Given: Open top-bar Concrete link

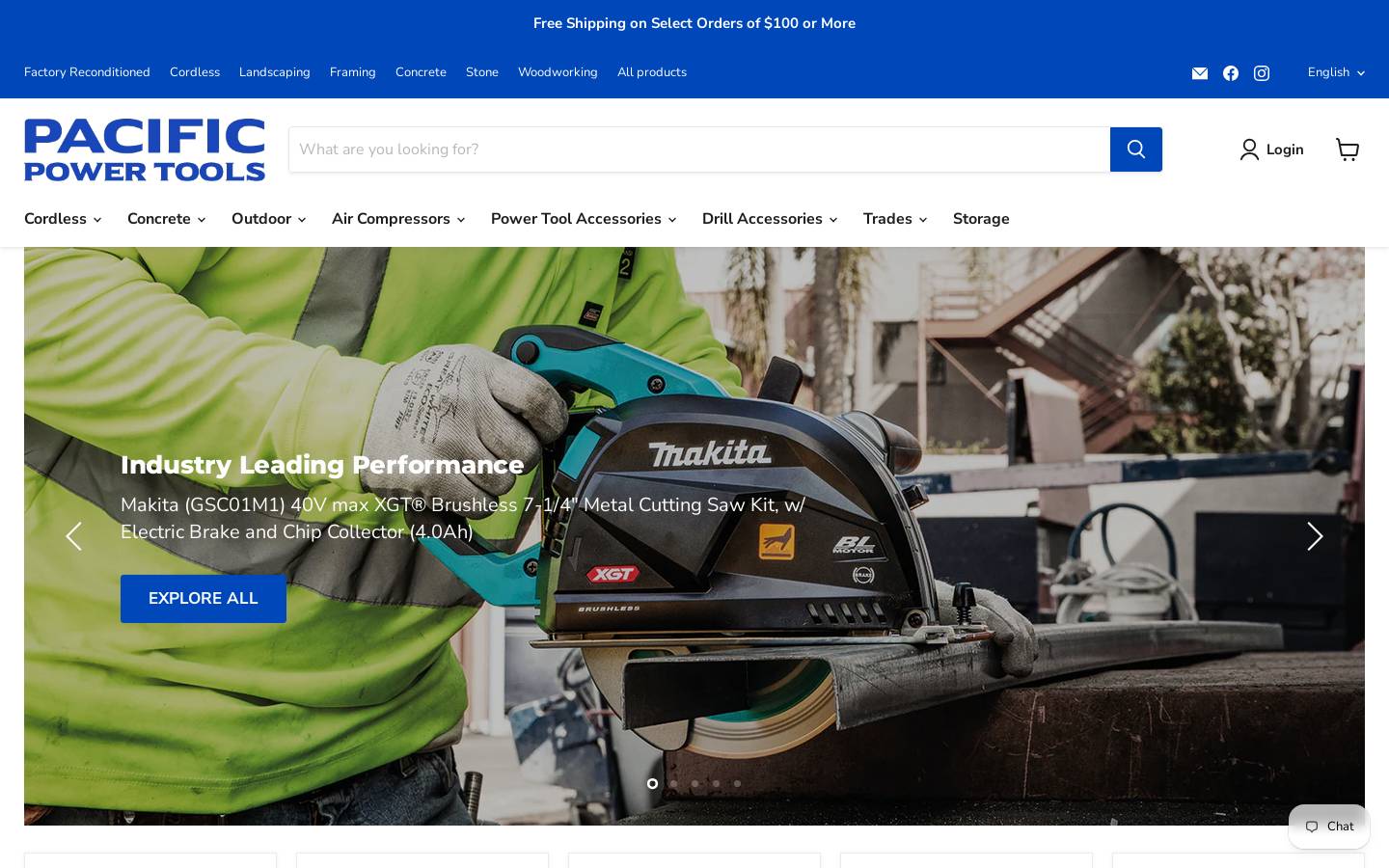Looking at the screenshot, I should 421,72.
